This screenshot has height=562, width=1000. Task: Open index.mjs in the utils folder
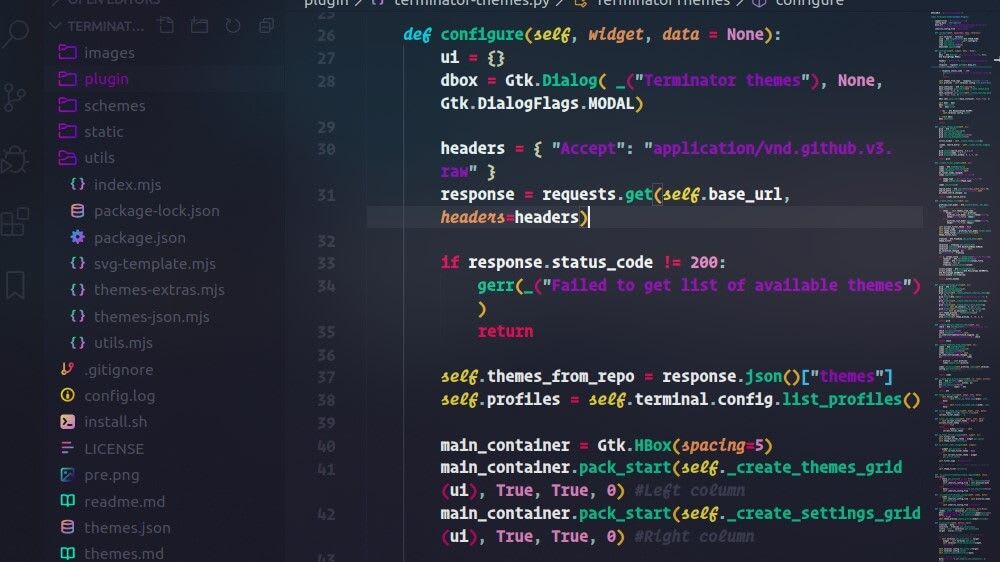[x=128, y=185]
